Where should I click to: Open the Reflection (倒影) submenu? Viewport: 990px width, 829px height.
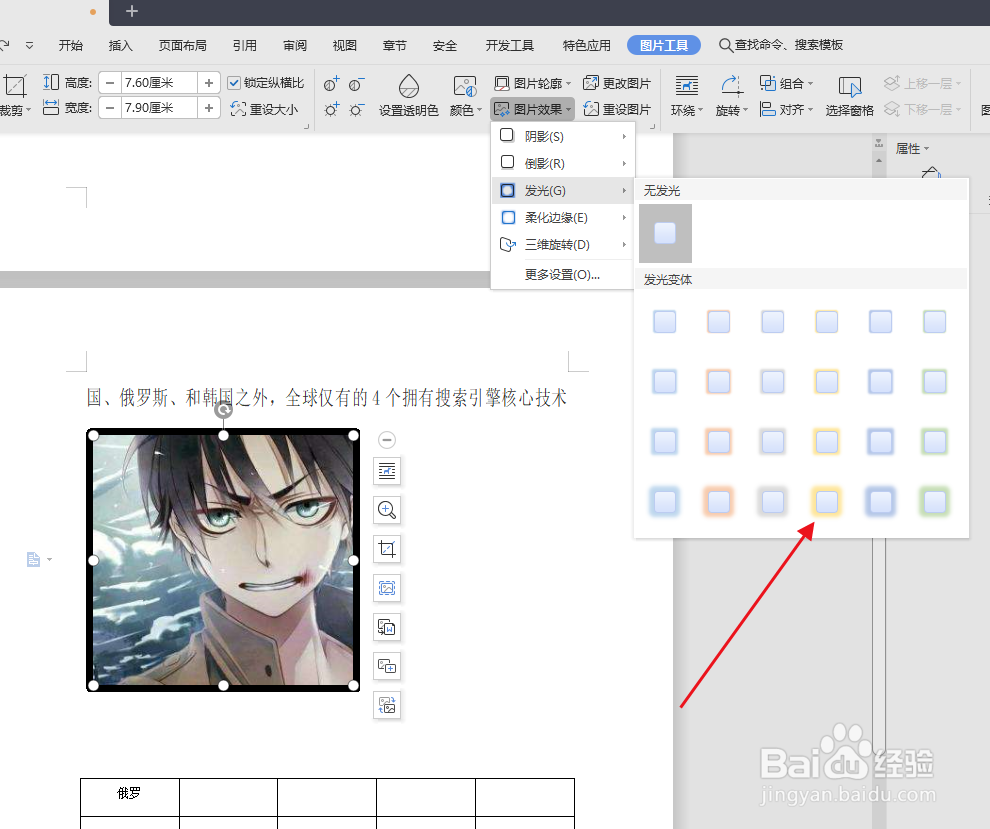pyautogui.click(x=563, y=164)
